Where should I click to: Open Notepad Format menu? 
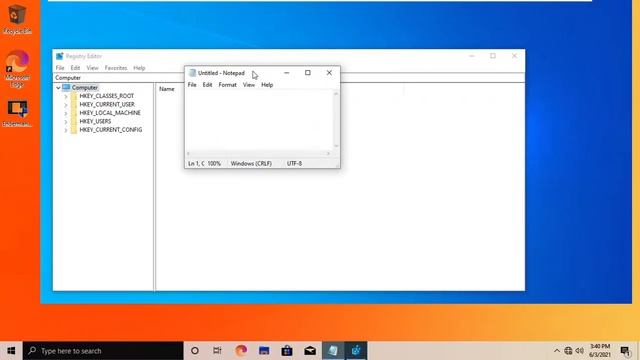(x=227, y=85)
